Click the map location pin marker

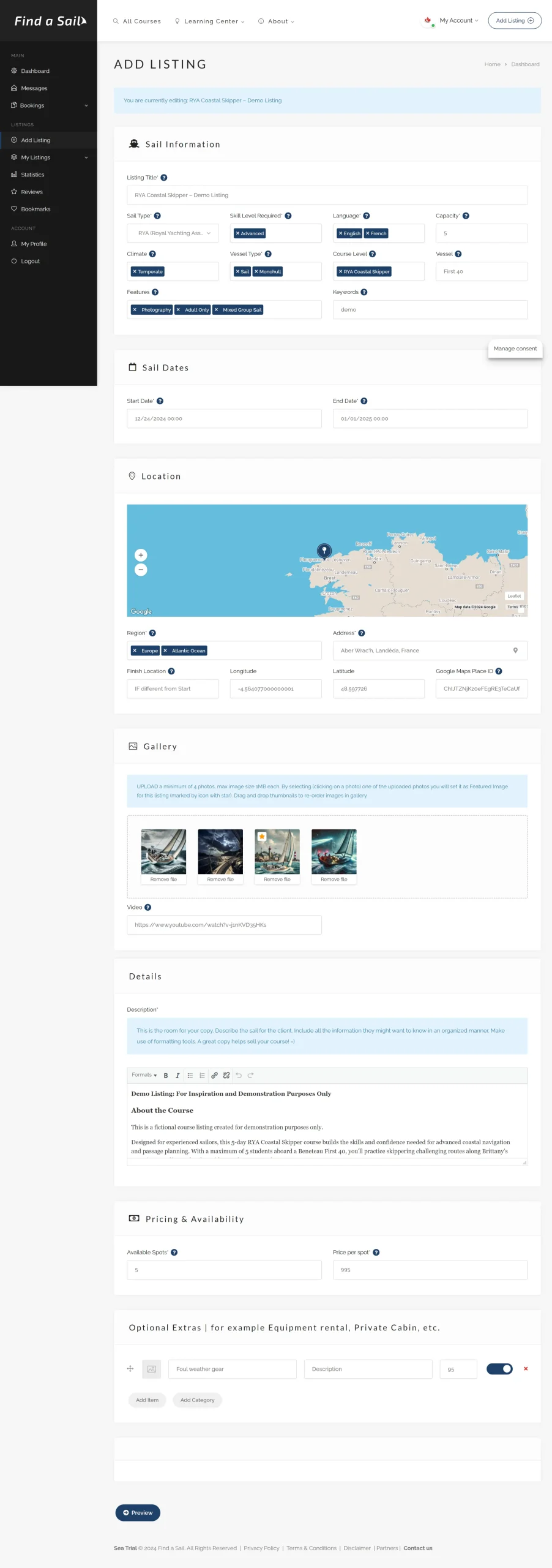click(324, 551)
